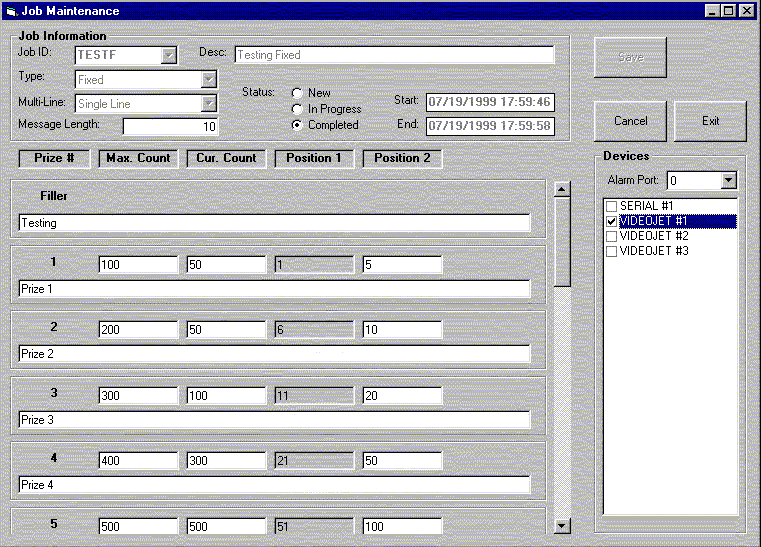Select the Completed status radio button
761x547 pixels.
297,125
